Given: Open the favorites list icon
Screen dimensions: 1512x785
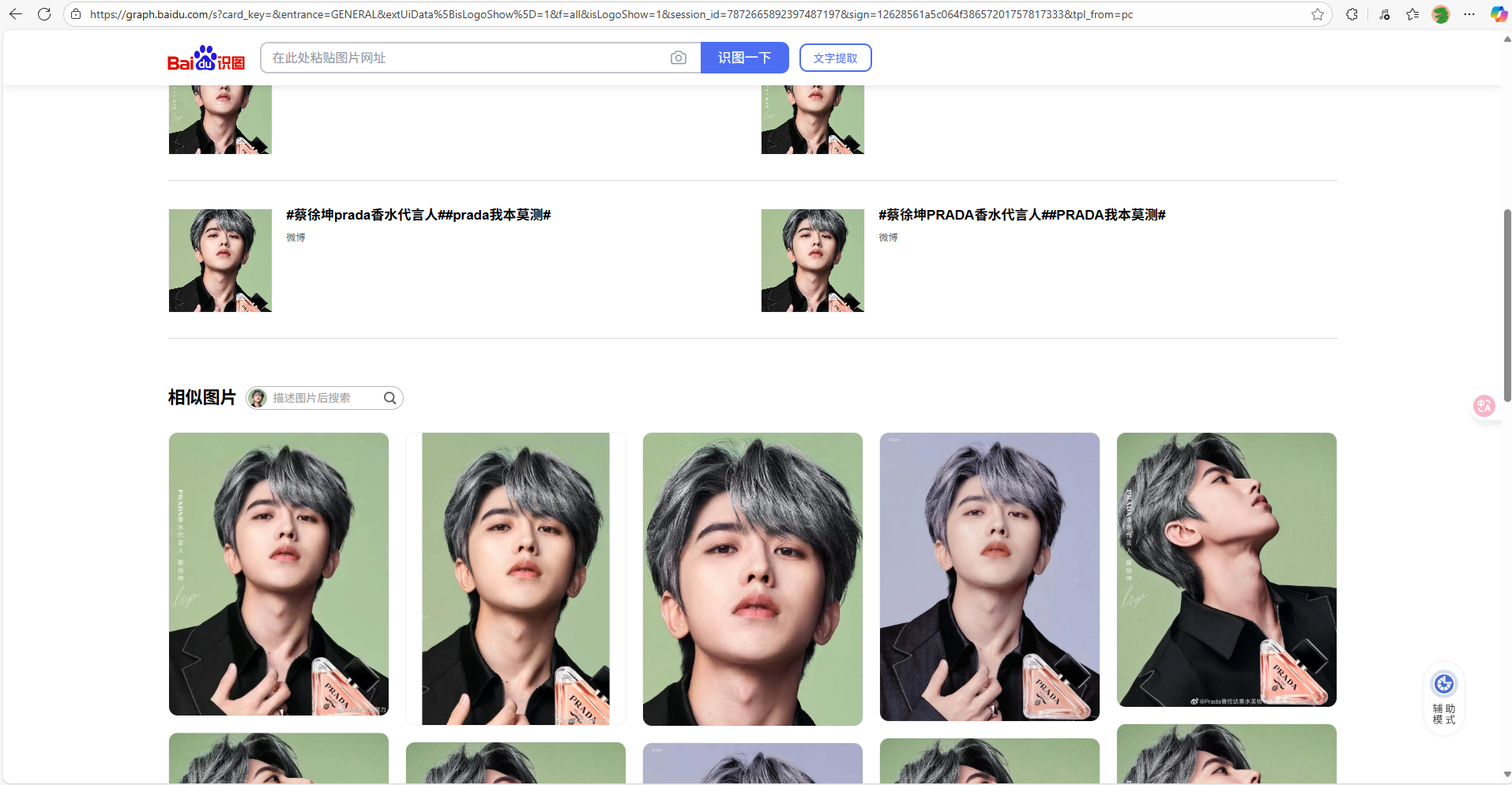Looking at the screenshot, I should 1412,14.
